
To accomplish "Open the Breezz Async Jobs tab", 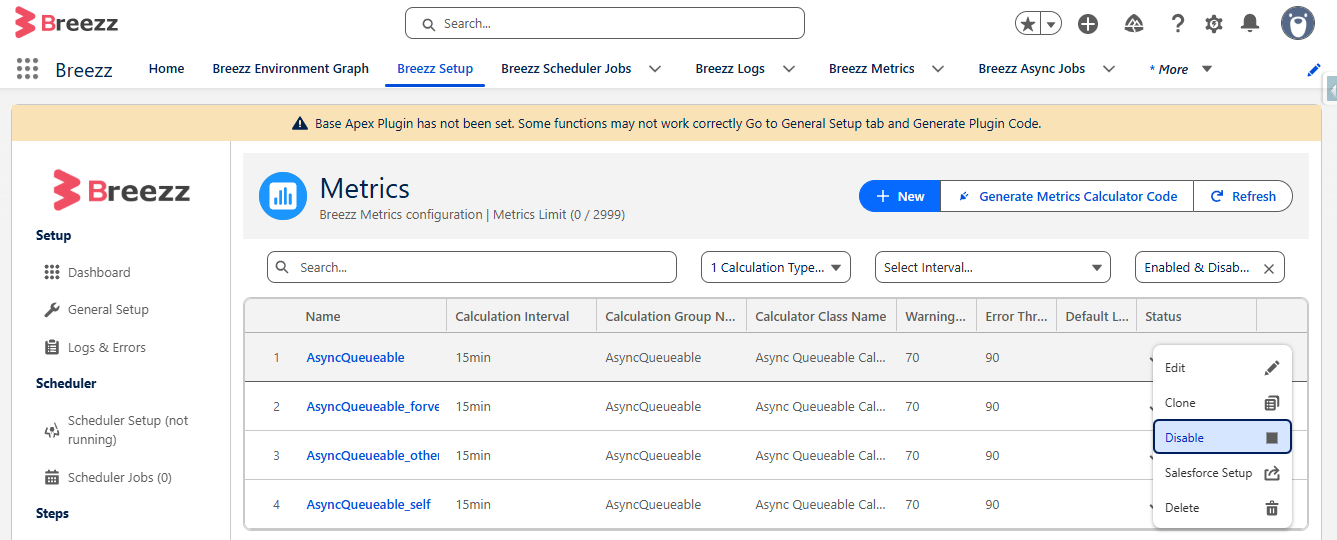I will (1032, 69).
